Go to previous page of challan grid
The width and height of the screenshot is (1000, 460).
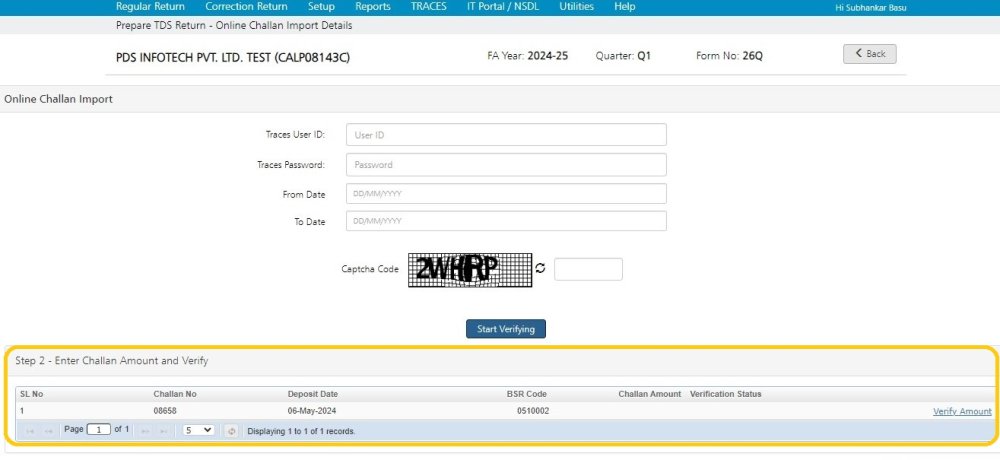48,431
